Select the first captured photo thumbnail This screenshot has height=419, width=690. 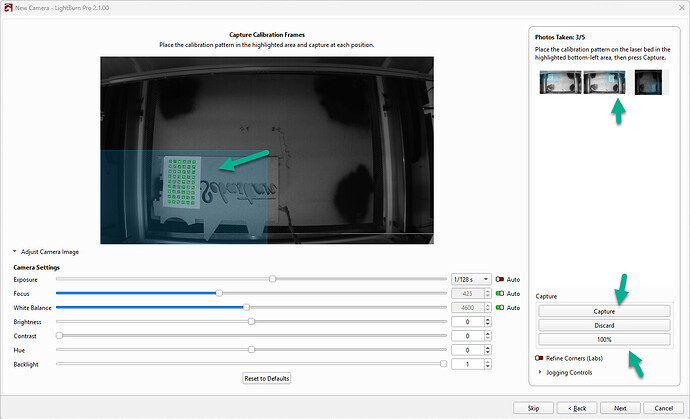pos(560,82)
